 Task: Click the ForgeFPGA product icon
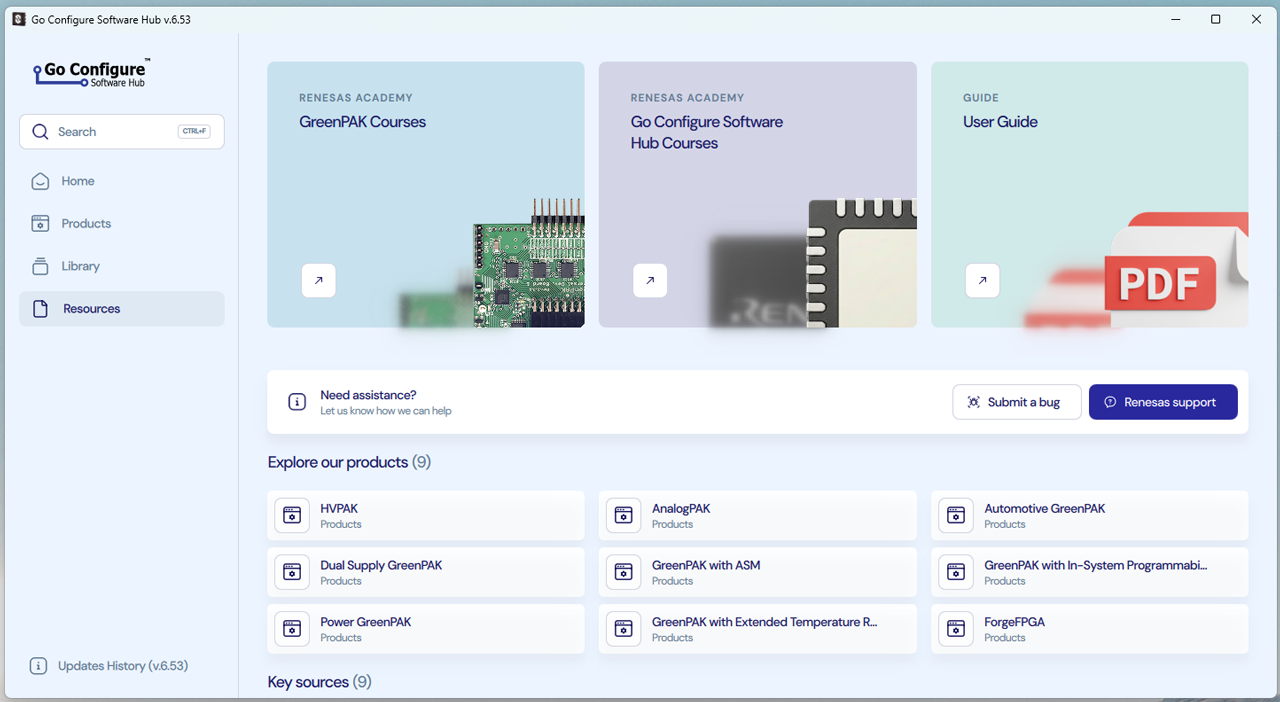pos(956,629)
